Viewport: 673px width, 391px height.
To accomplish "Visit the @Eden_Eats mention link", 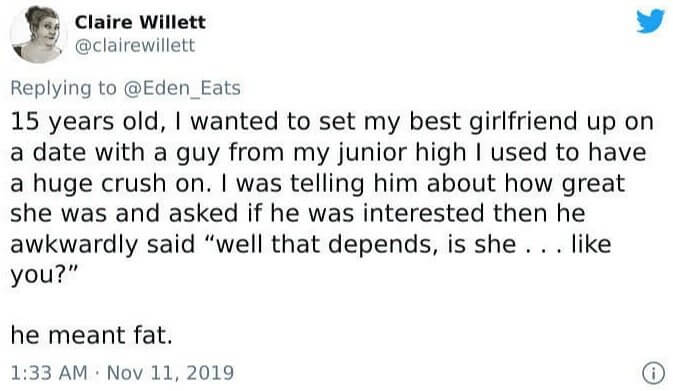I will point(182,88).
